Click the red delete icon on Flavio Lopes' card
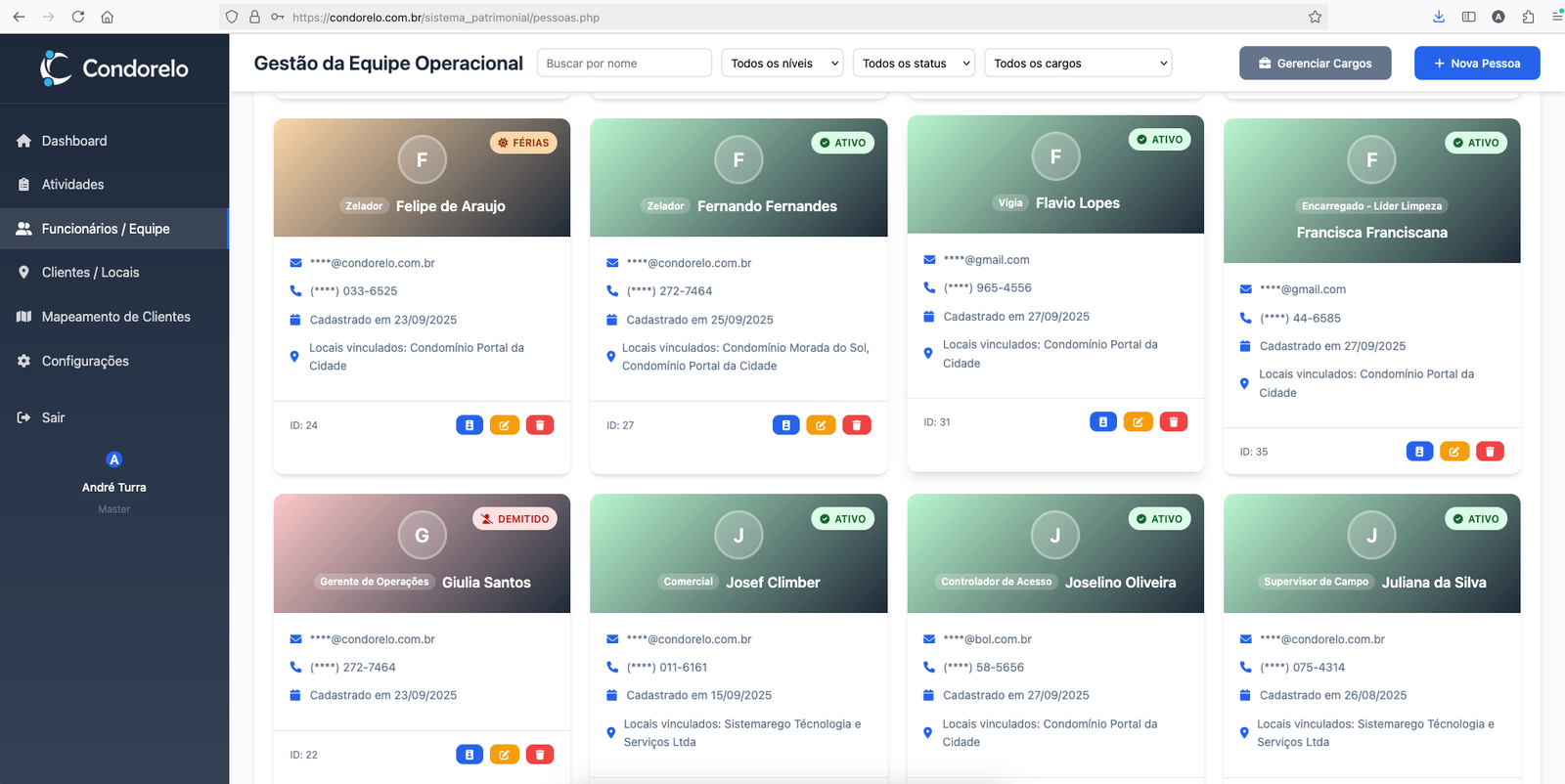The width and height of the screenshot is (1565, 784). [x=1173, y=422]
